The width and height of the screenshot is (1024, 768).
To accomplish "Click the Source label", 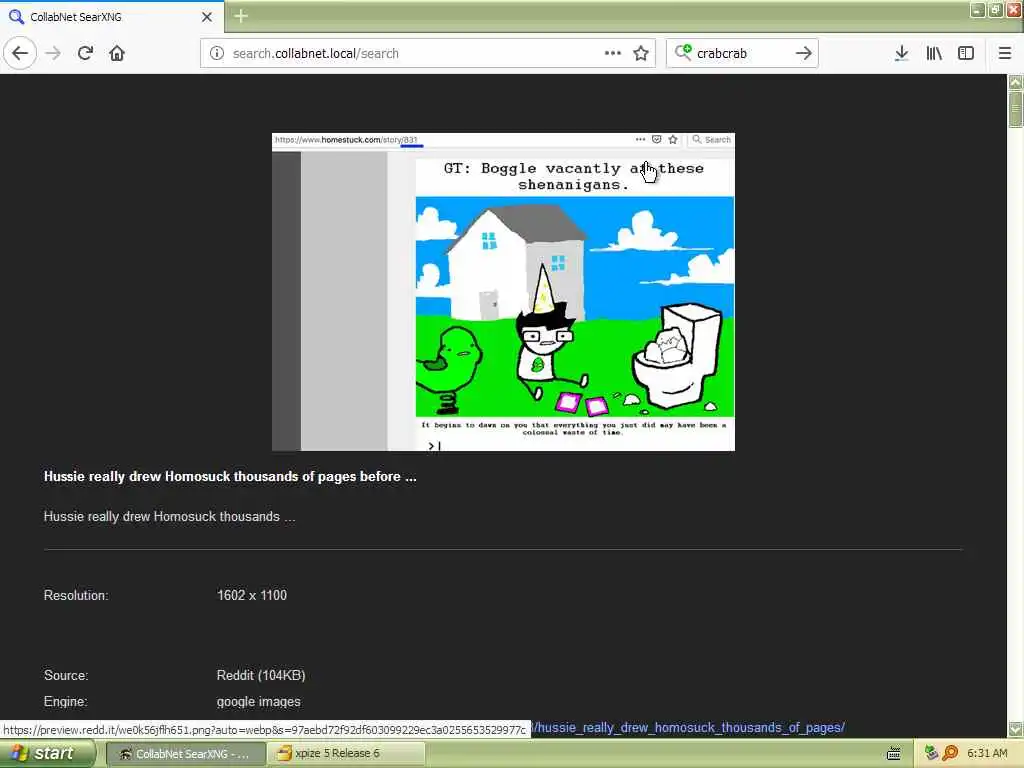I will click(x=65, y=675).
